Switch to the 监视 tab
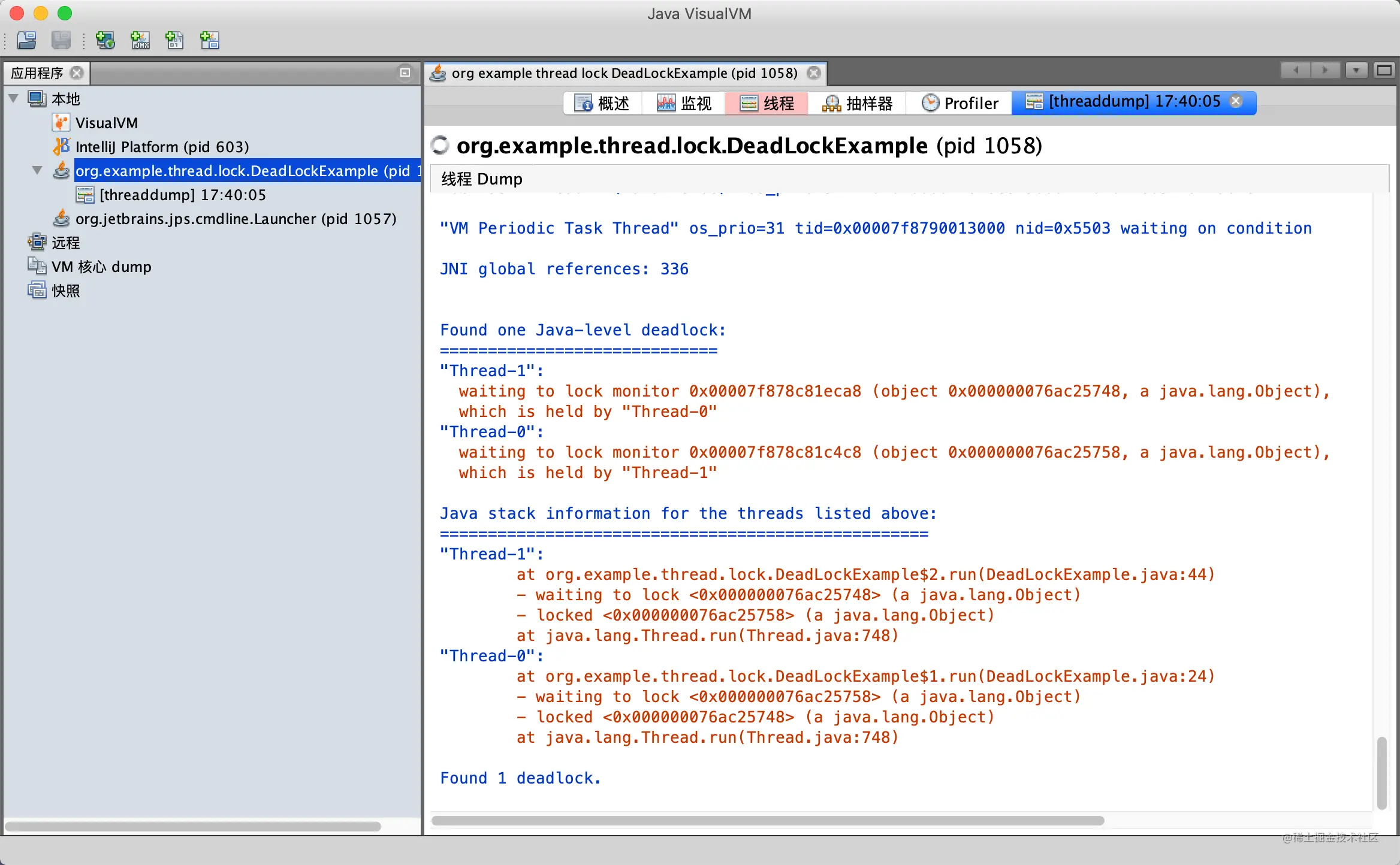The height and width of the screenshot is (865, 1400). [685, 103]
